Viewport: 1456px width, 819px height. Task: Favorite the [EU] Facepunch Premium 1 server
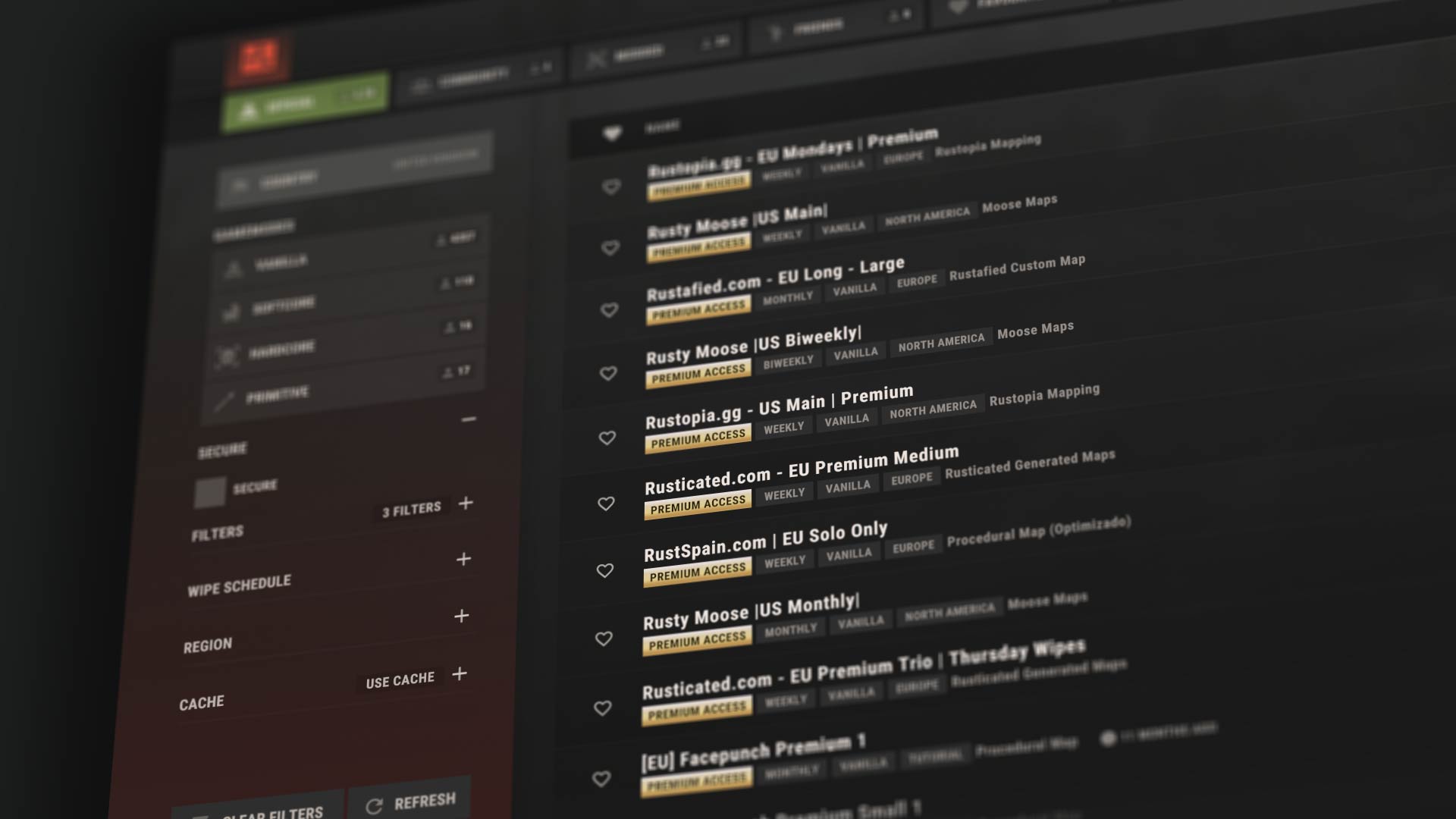coord(601,779)
